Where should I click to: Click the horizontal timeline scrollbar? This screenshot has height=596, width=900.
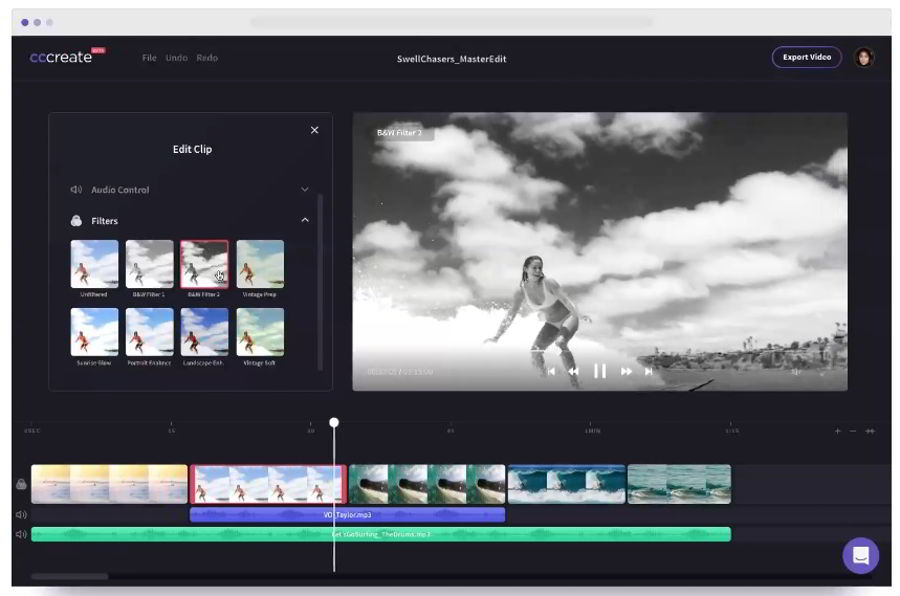(x=69, y=576)
